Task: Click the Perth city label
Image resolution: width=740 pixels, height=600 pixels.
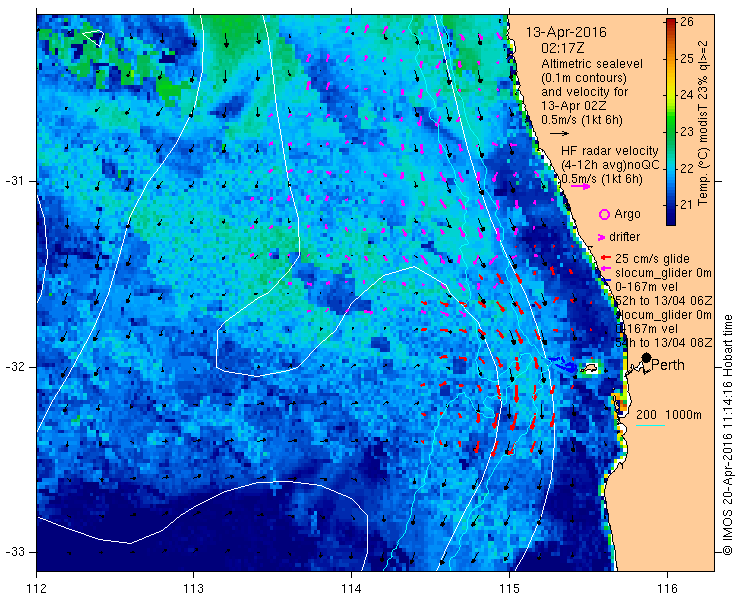Action: pos(668,365)
